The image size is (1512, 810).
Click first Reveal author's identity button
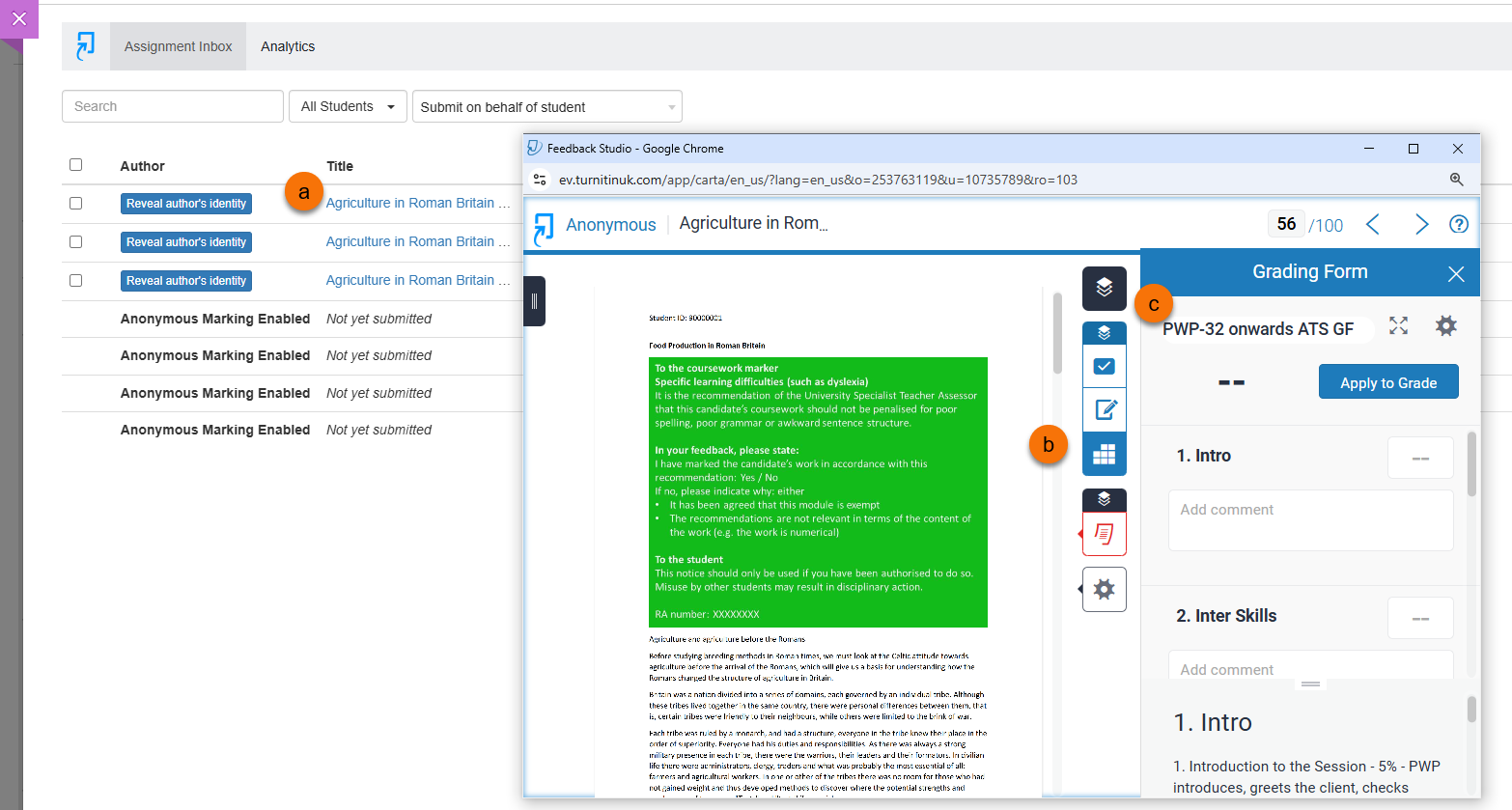click(x=186, y=204)
